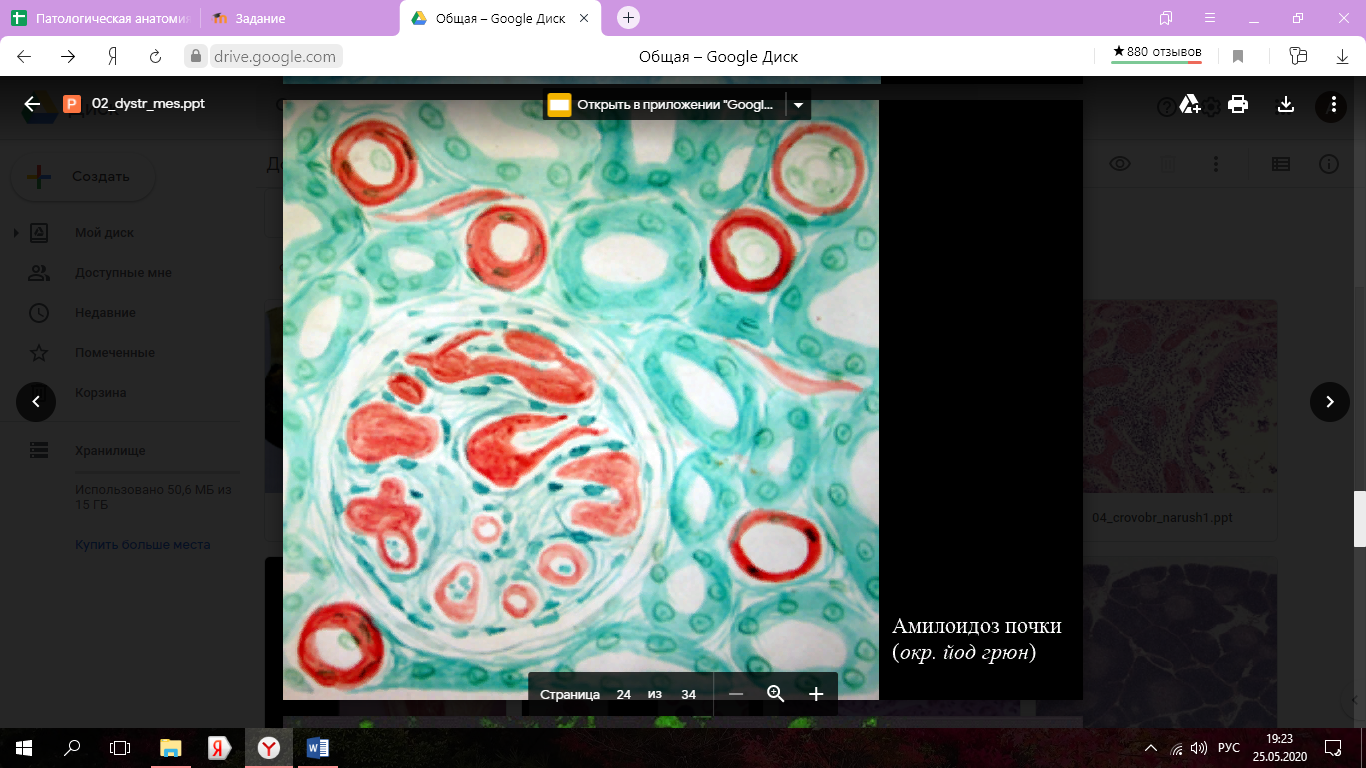Open 'Доступные мне' in sidebar
This screenshot has width=1366, height=768.
(x=123, y=273)
